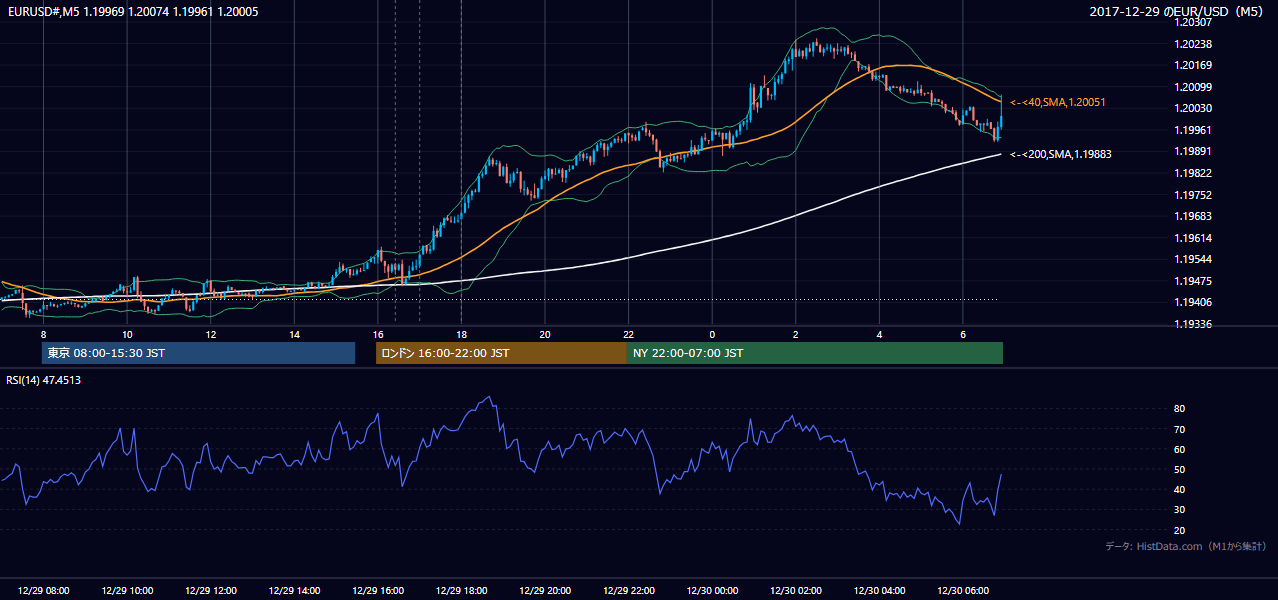Click price axis value 1.19891
Screen dimensions: 1278x600
(x=1193, y=151)
